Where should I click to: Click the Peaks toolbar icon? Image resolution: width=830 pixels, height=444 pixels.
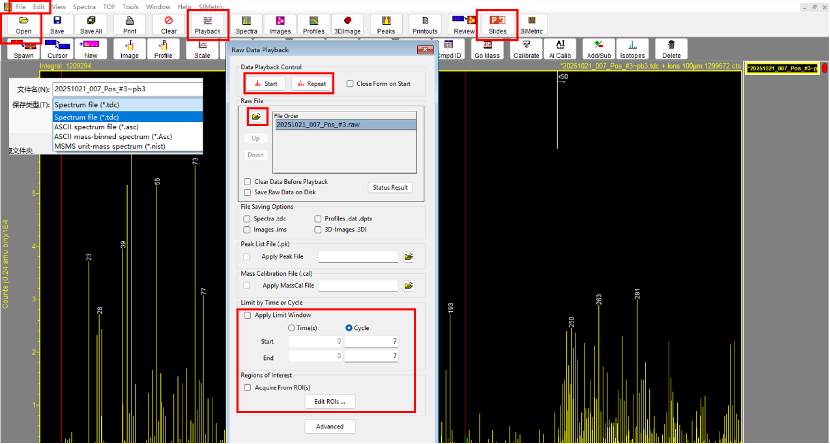[x=386, y=24]
